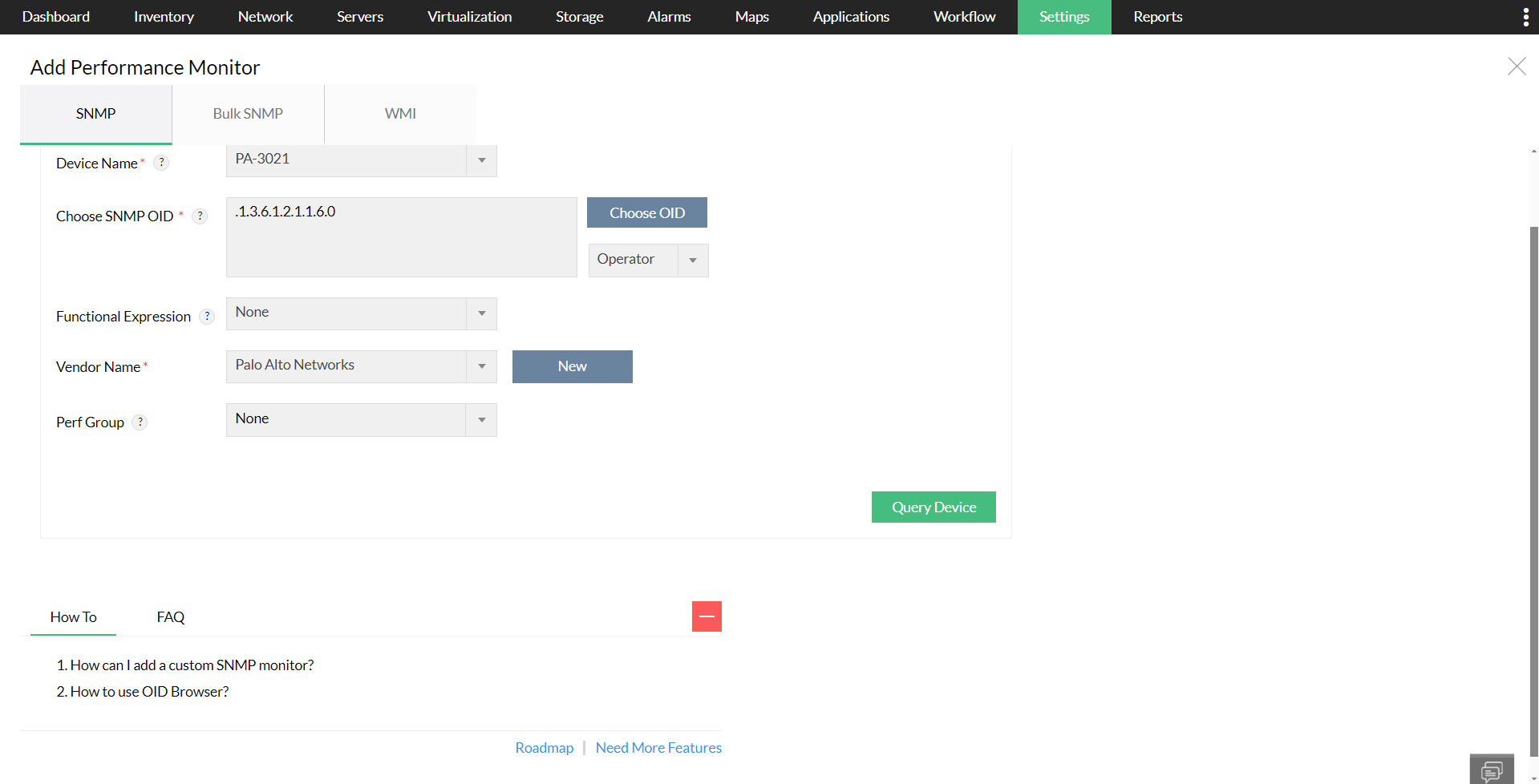Switch to the WMI tab

pyautogui.click(x=400, y=114)
